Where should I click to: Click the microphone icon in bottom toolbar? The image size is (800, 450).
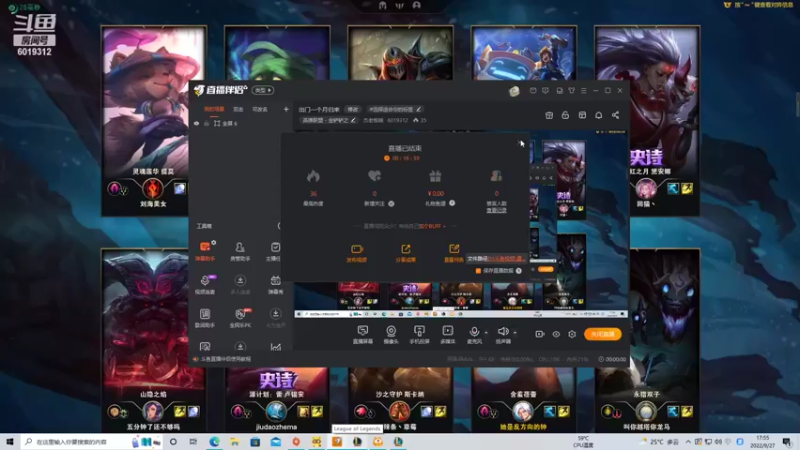click(x=474, y=332)
